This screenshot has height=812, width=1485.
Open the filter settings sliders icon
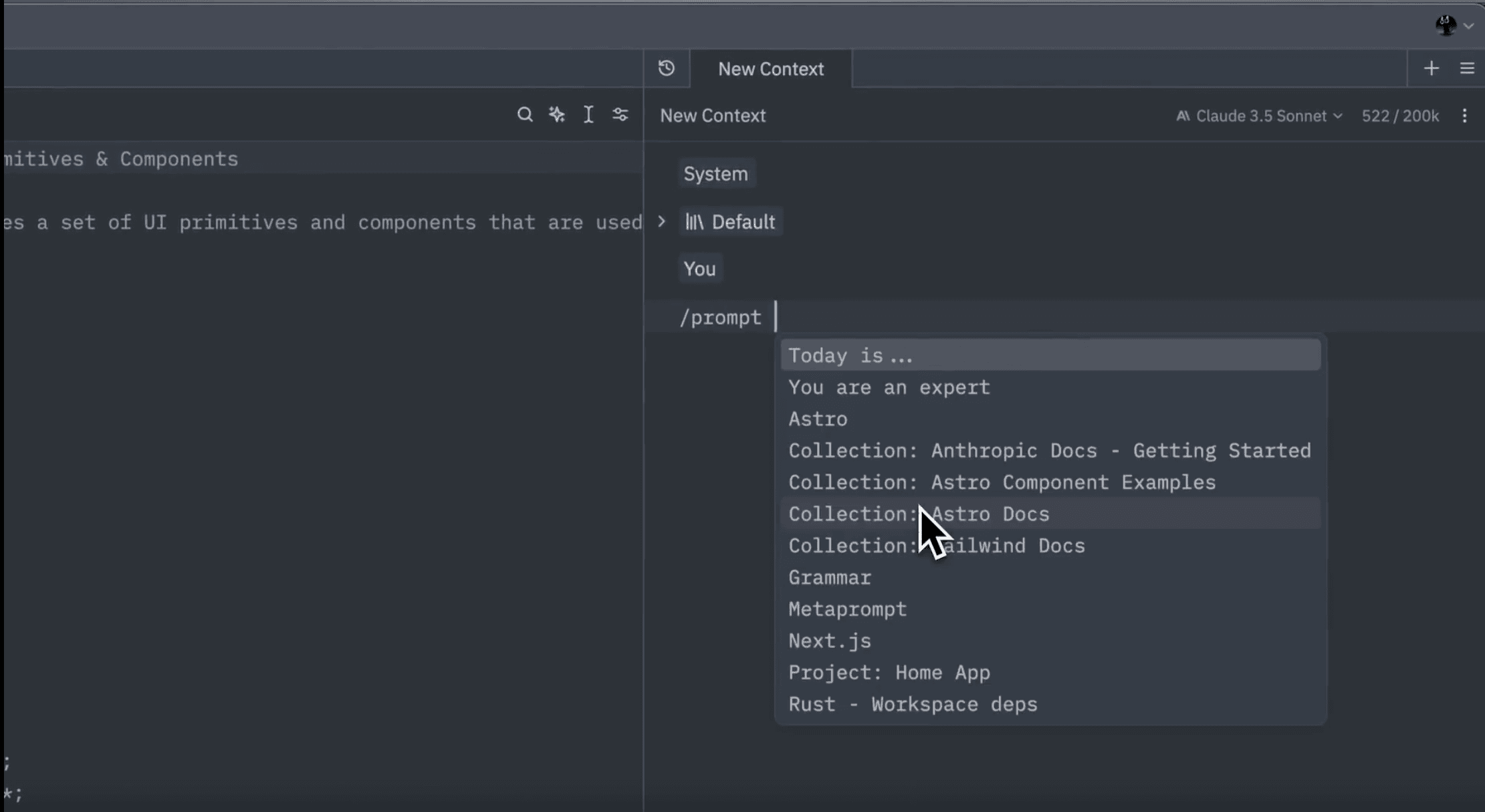620,114
